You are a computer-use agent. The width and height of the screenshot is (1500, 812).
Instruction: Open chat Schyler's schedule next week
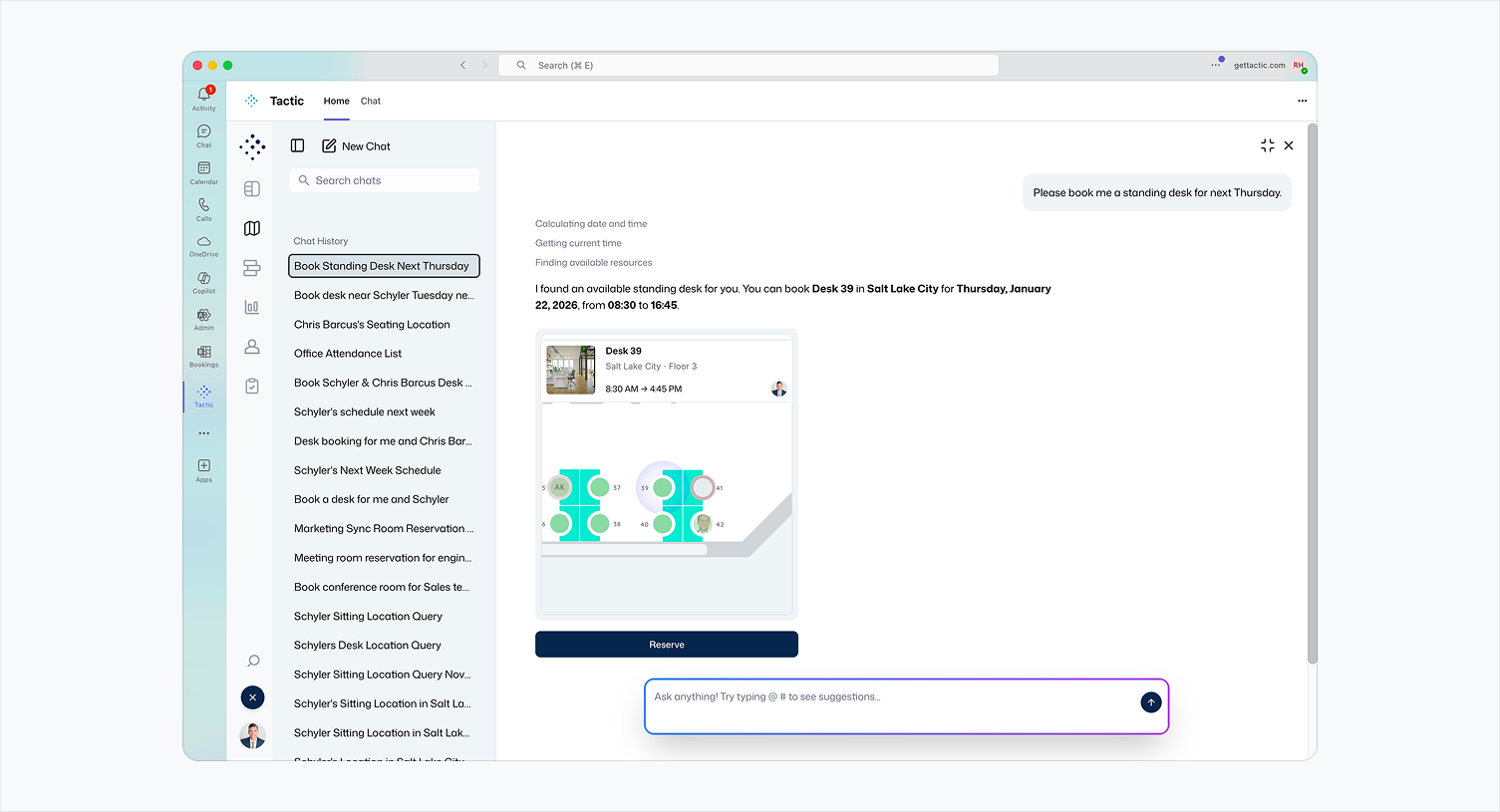[385, 411]
